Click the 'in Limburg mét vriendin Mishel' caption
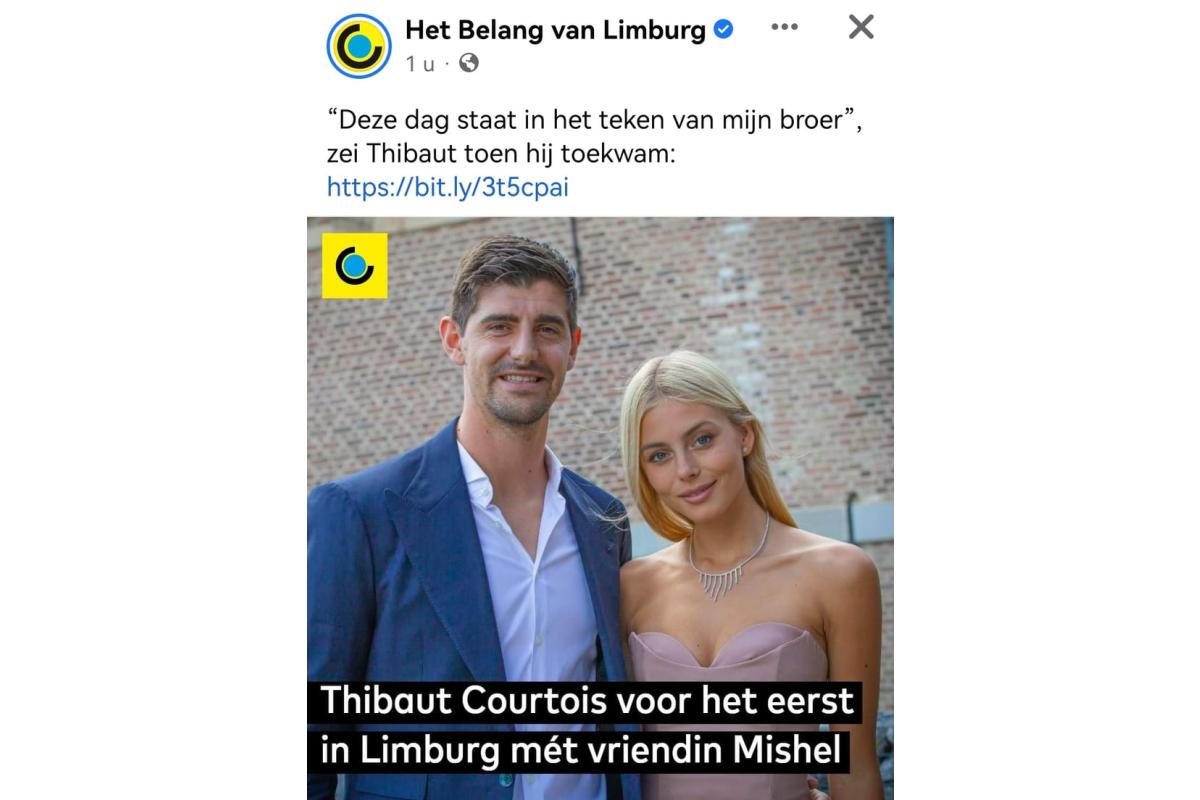The image size is (1200, 800). [581, 750]
